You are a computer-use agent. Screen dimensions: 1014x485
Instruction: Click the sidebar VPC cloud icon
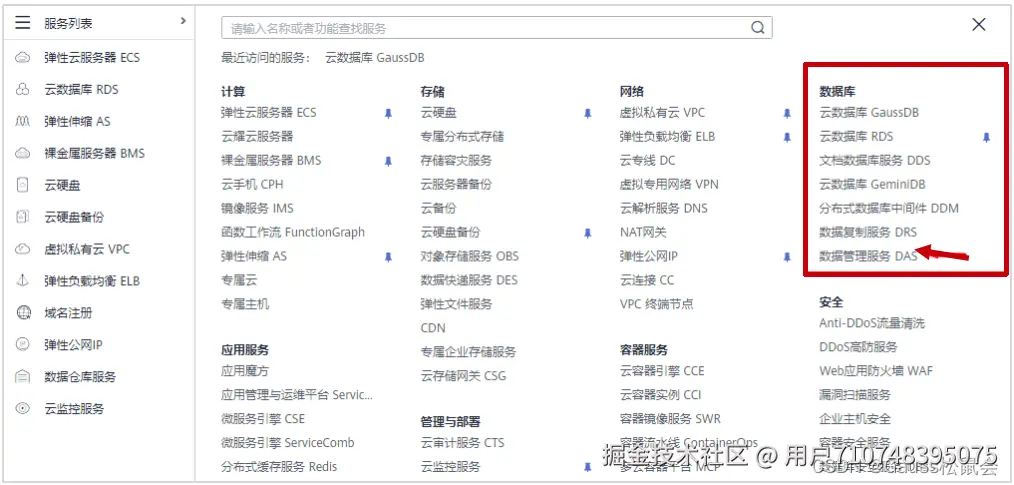[23, 249]
